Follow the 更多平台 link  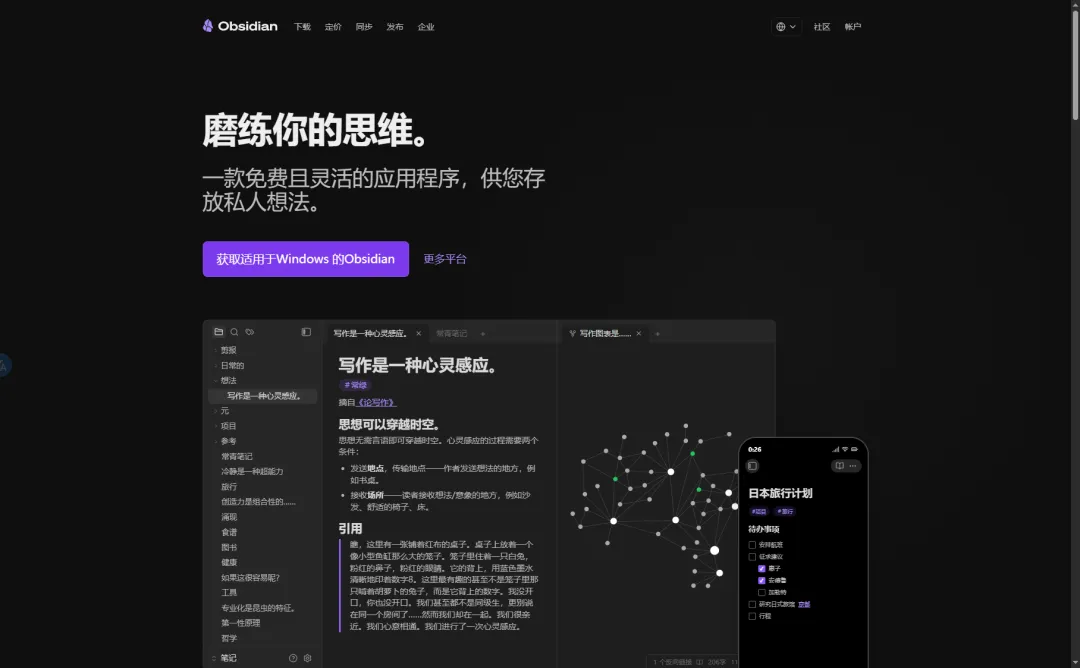(445, 259)
